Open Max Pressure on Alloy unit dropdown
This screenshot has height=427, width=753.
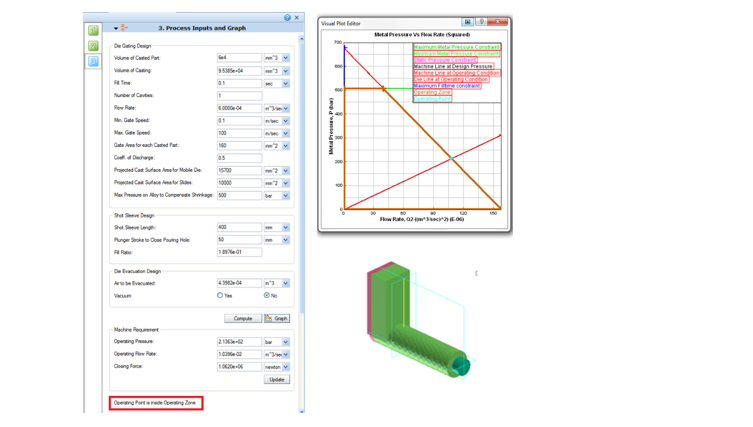tap(286, 195)
